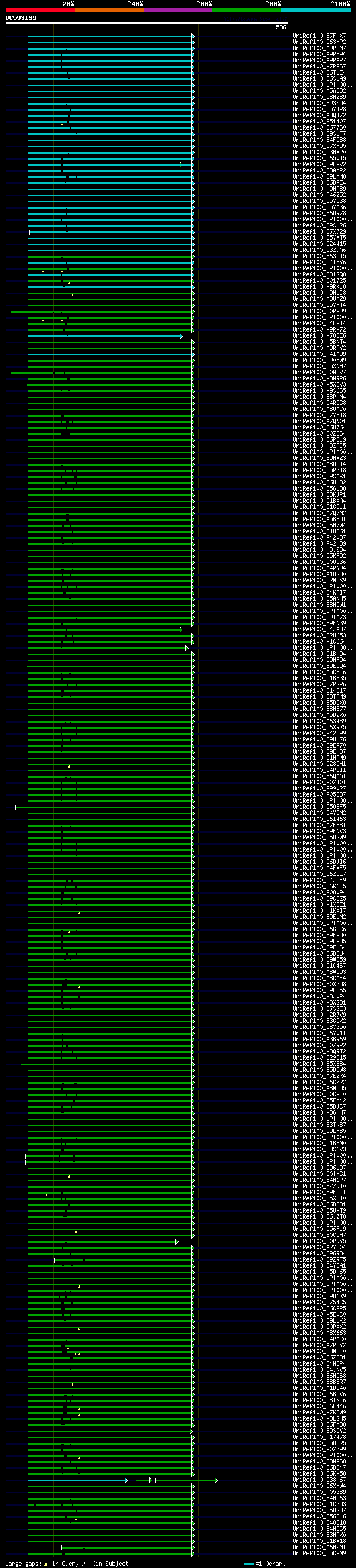Select the UniRef100_B3NPG8 label
Viewport: 356px width, 1568px height.
(x=319, y=1461)
